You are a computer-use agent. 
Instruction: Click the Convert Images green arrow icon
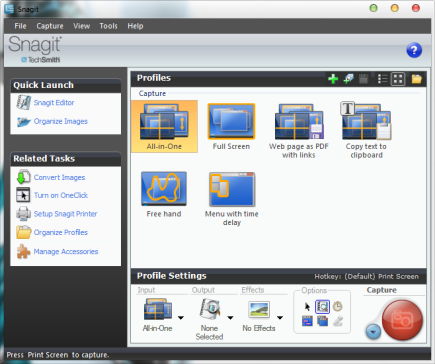coord(23,177)
